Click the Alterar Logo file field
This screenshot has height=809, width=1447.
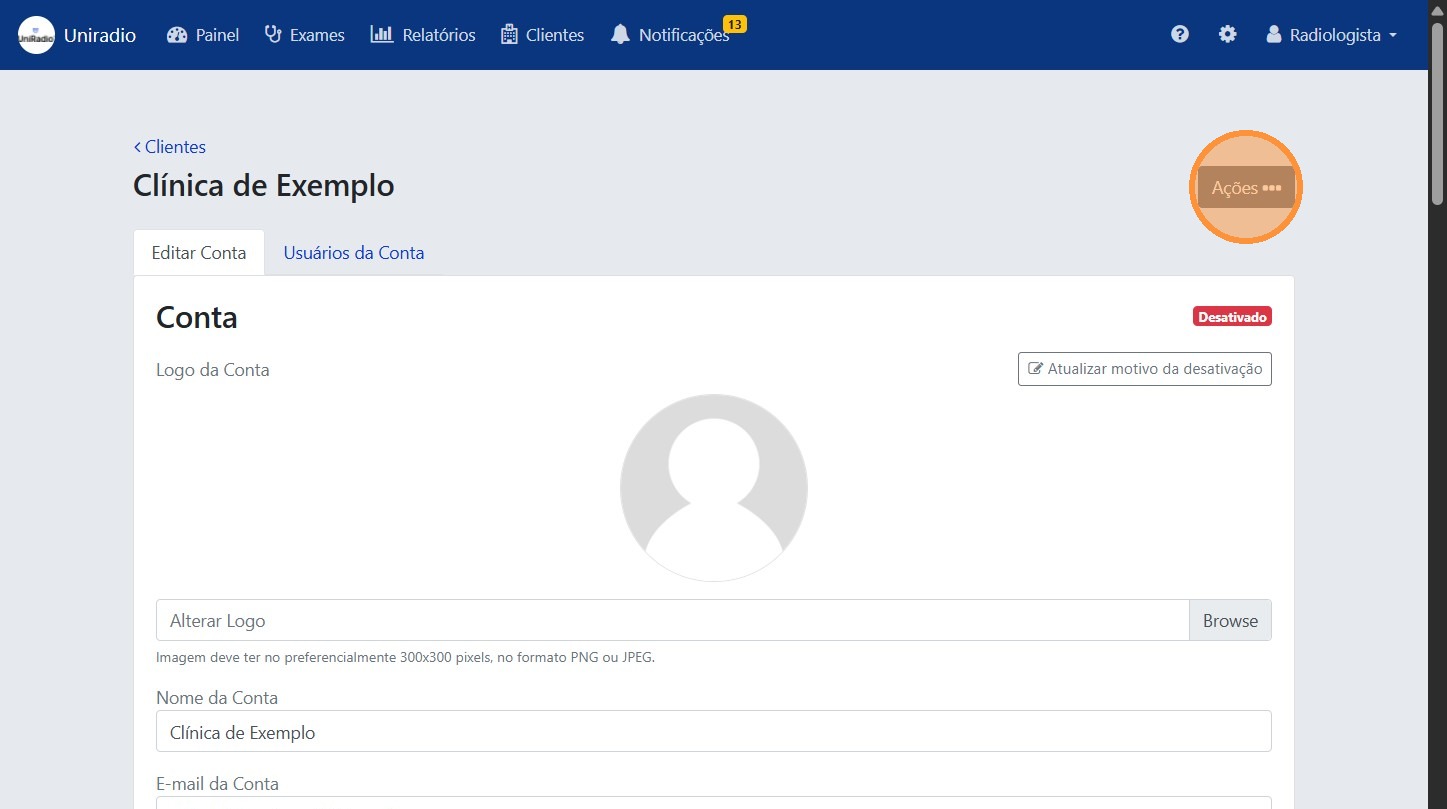click(671, 621)
